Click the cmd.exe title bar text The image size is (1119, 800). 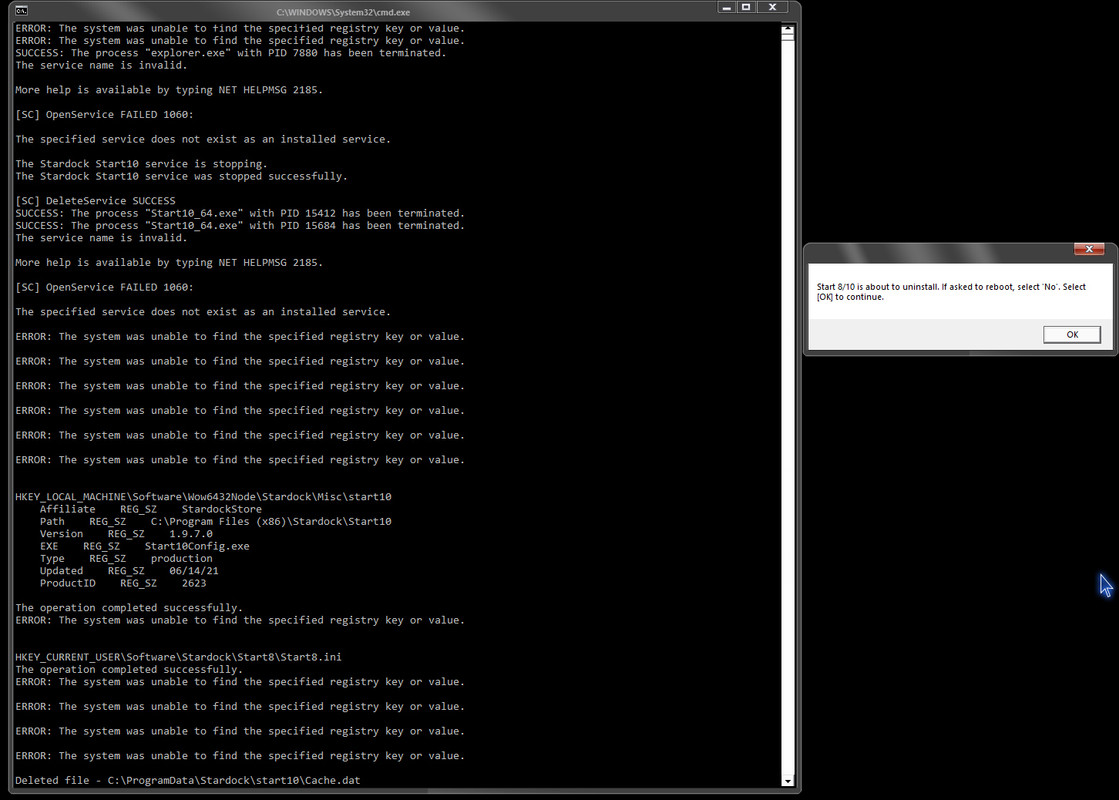[x=343, y=12]
